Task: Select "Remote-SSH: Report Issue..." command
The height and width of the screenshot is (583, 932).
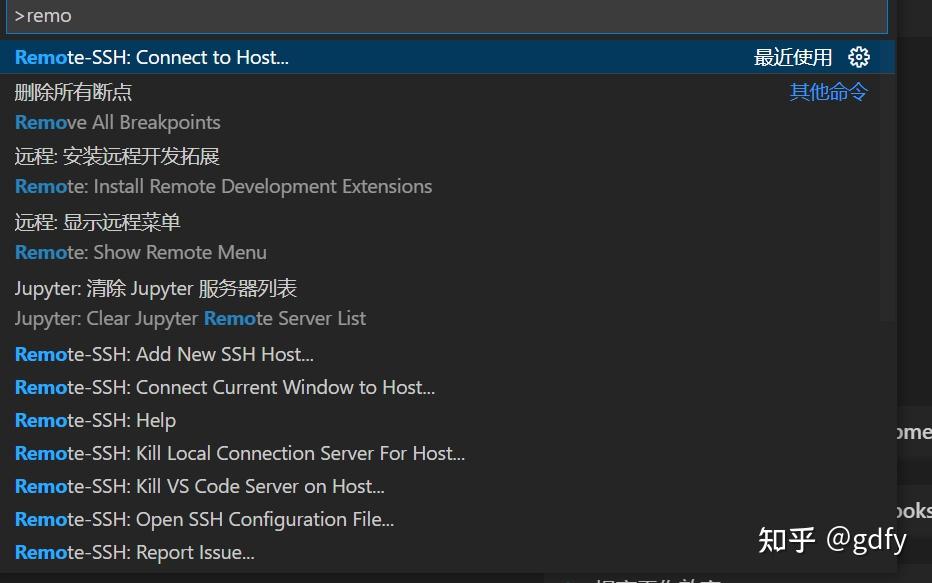Action: [x=134, y=552]
